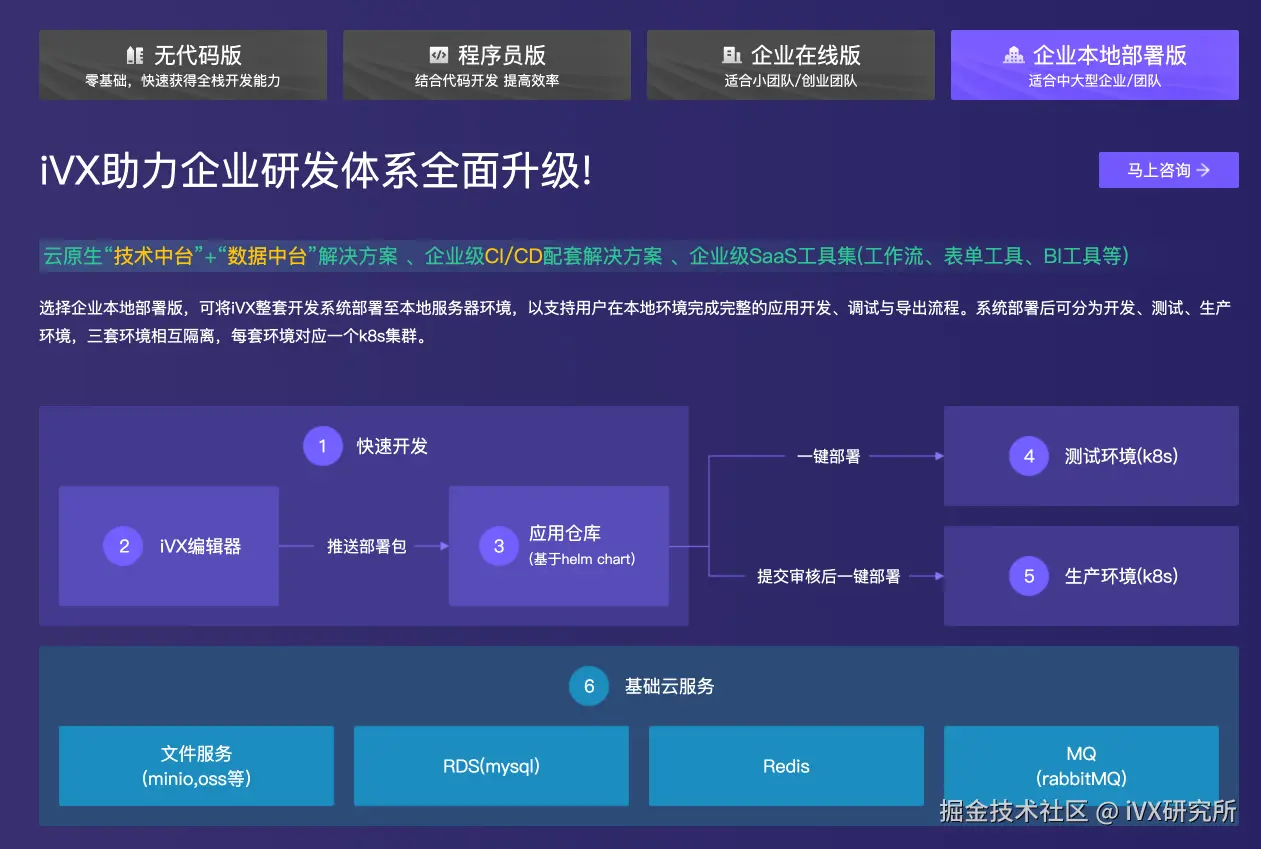Viewport: 1261px width, 849px height.
Task: Click the 提交审核后一键部署 label
Action: (x=829, y=576)
